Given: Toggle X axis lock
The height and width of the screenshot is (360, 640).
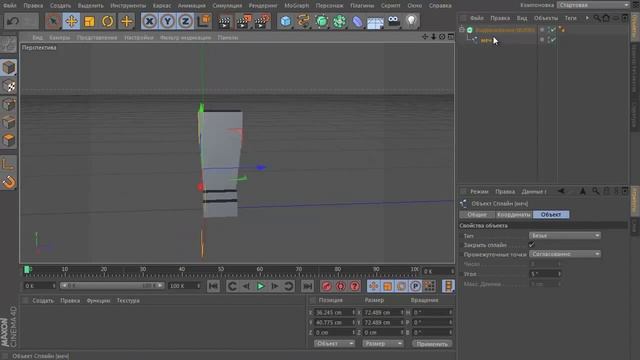Looking at the screenshot, I should click(x=149, y=21).
